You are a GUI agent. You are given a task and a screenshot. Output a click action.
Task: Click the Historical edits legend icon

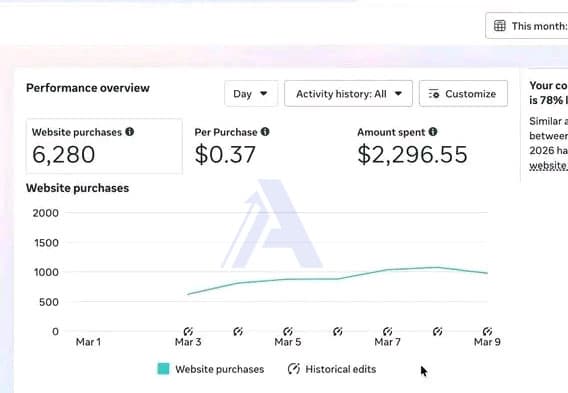pyautogui.click(x=294, y=369)
